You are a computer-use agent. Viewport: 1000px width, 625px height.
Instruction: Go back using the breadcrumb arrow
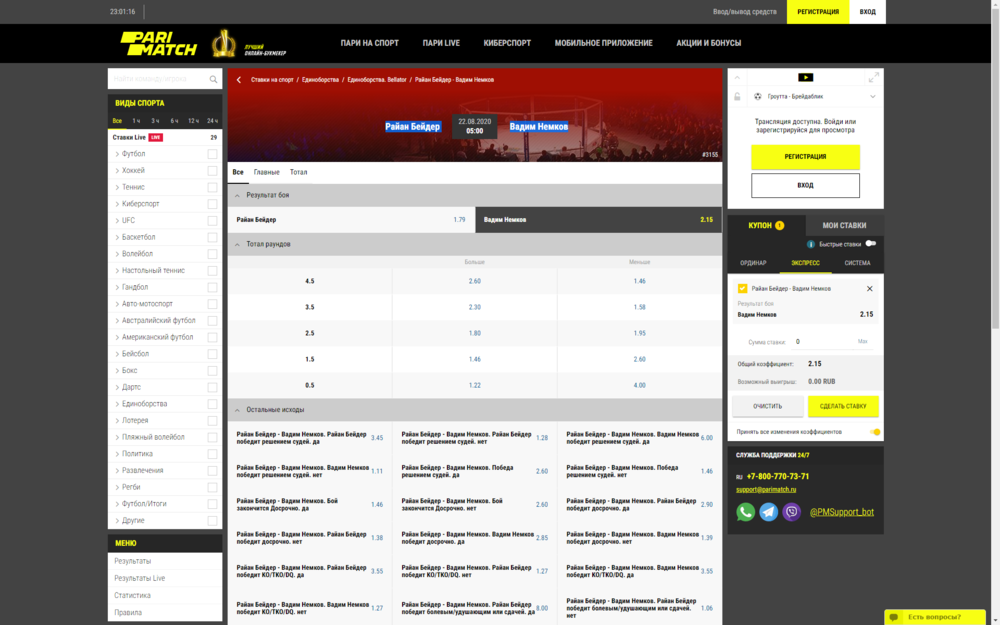[x=239, y=80]
